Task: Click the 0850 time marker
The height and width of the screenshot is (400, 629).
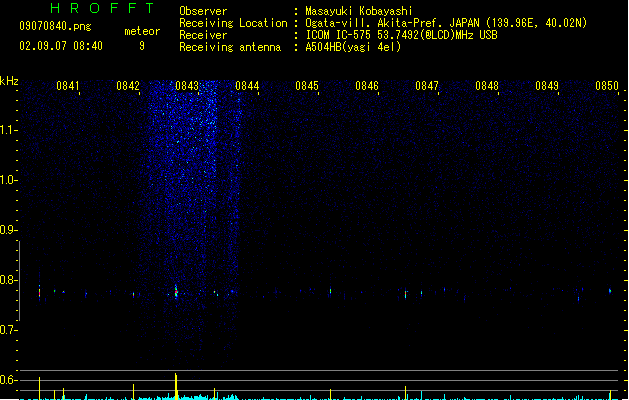Action: [607, 86]
